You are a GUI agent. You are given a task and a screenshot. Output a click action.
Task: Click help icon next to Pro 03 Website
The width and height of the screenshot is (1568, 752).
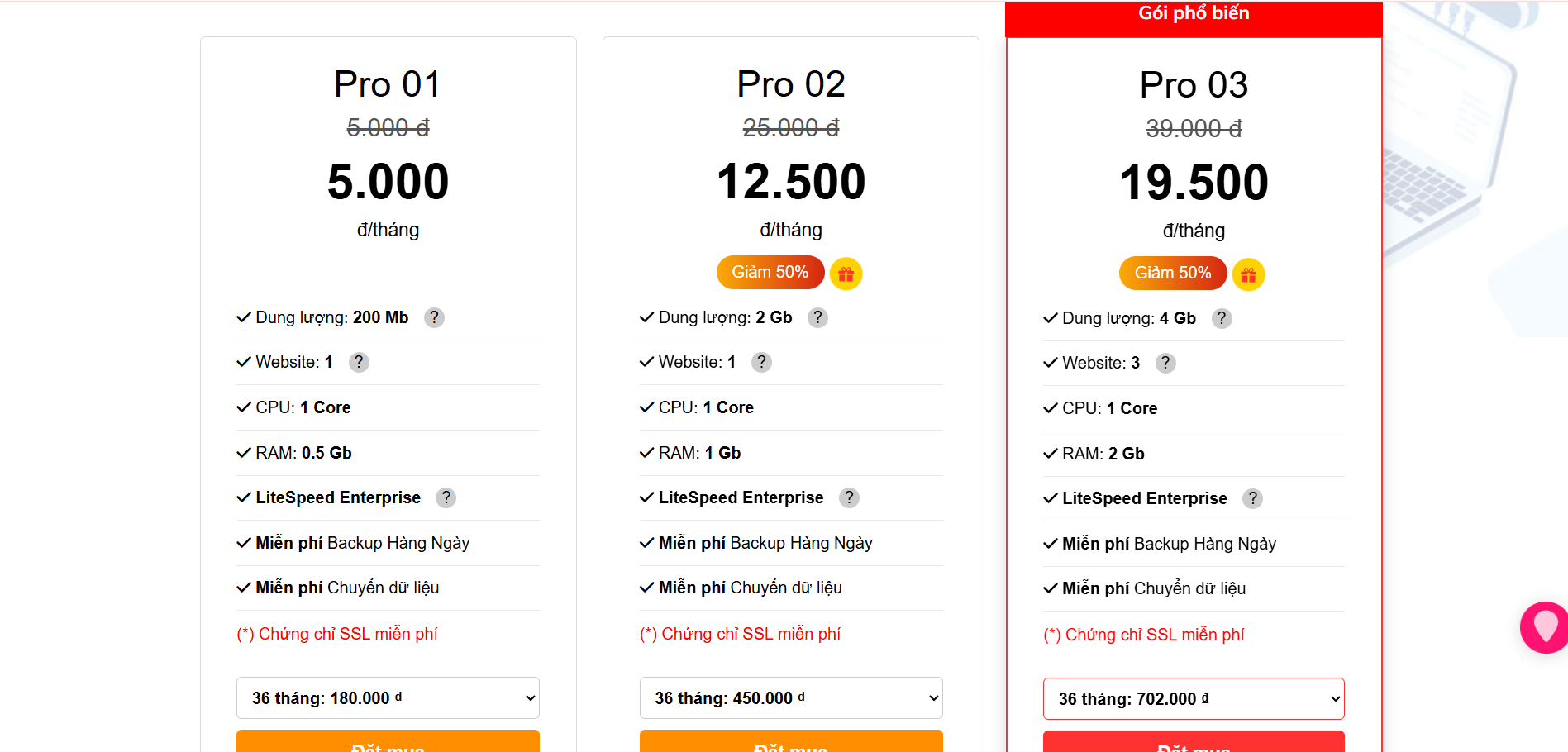click(1165, 363)
